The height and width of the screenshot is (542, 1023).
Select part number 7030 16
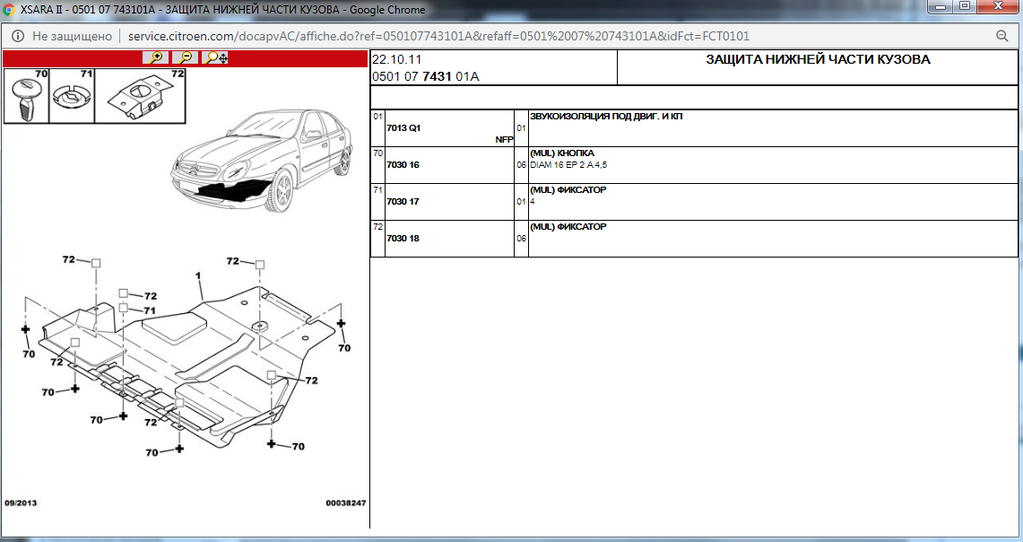403,165
